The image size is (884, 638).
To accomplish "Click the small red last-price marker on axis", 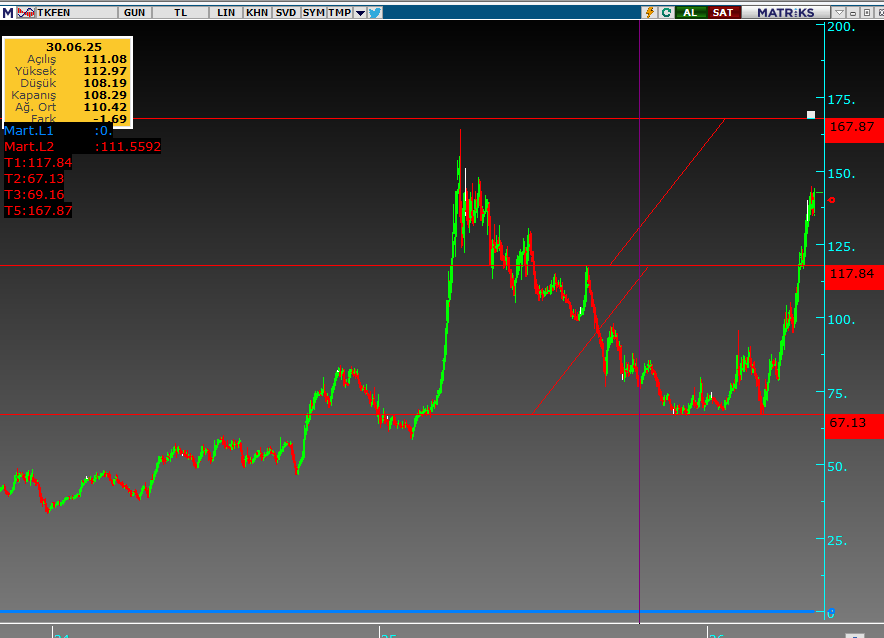I will click(x=832, y=200).
